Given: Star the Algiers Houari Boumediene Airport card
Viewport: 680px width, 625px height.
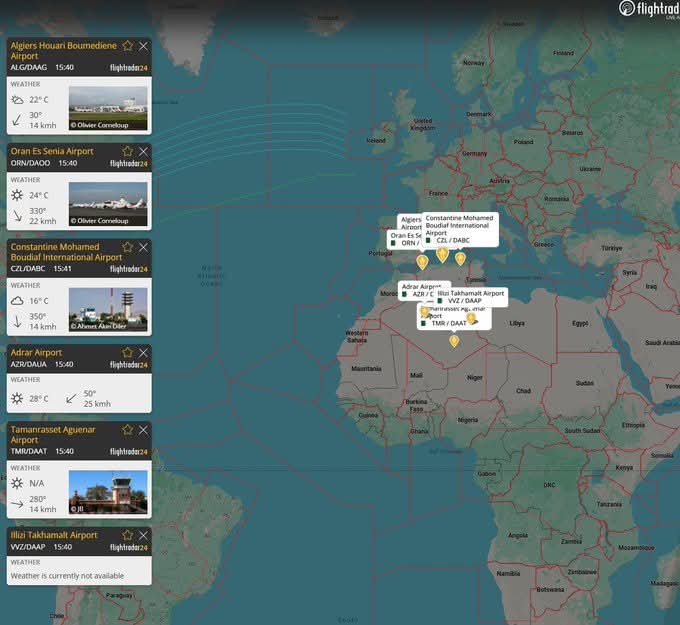Looking at the screenshot, I should pyautogui.click(x=128, y=46).
